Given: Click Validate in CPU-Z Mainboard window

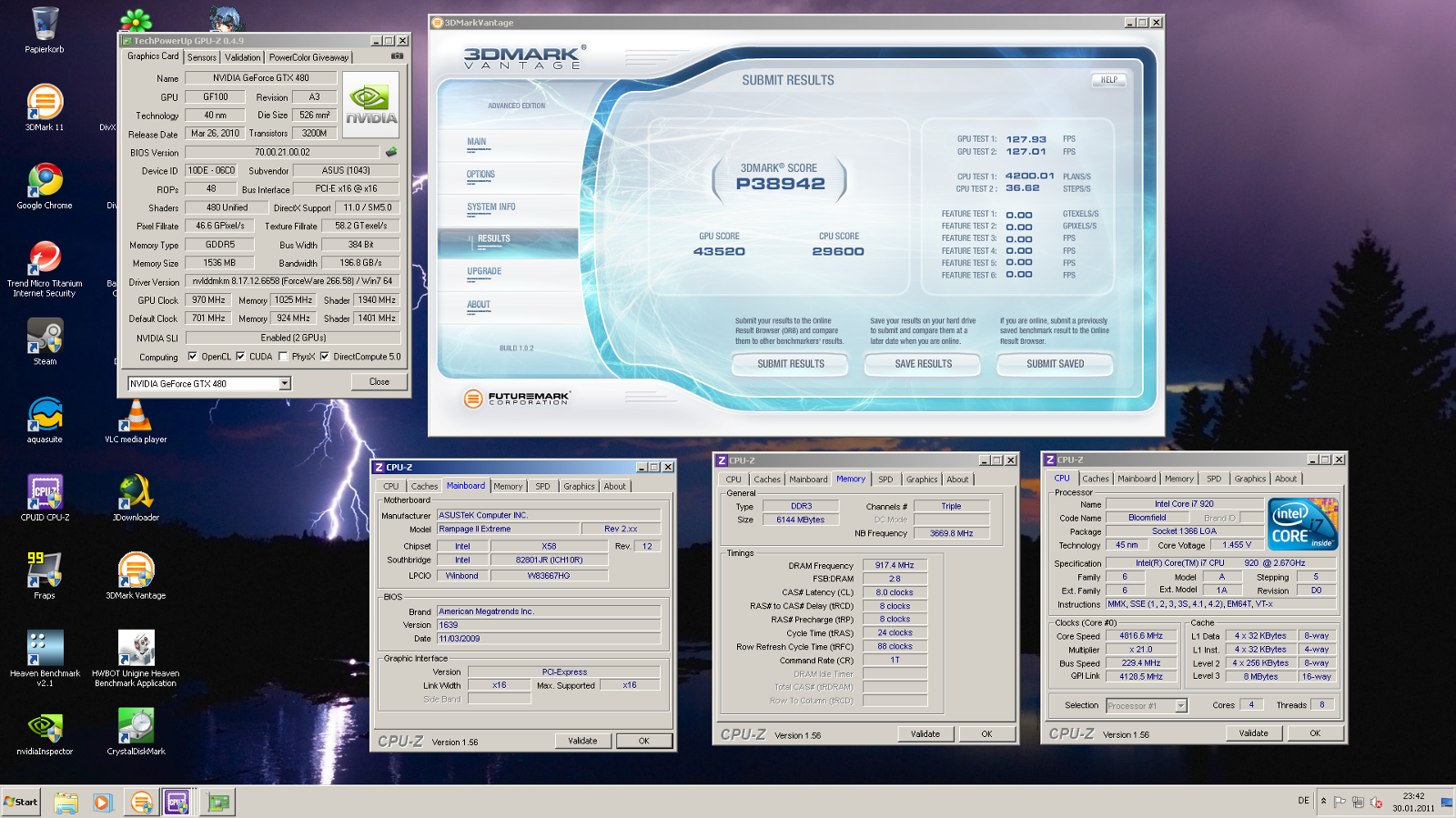Looking at the screenshot, I should (582, 741).
